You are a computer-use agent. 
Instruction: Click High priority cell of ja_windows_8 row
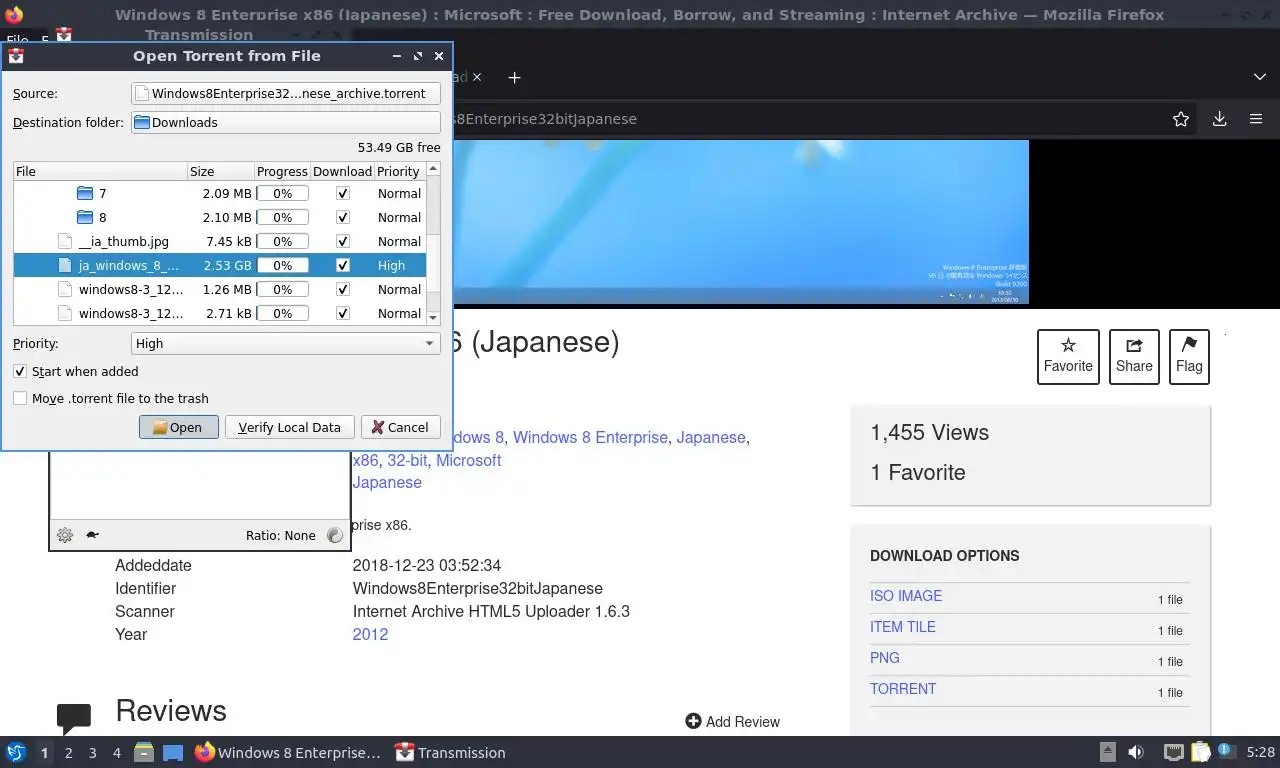392,265
